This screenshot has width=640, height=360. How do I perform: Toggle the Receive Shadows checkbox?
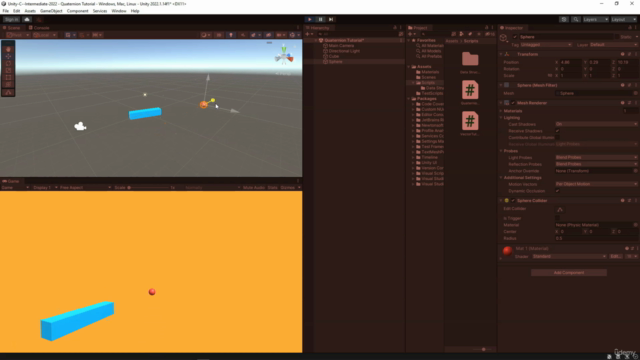(558, 131)
